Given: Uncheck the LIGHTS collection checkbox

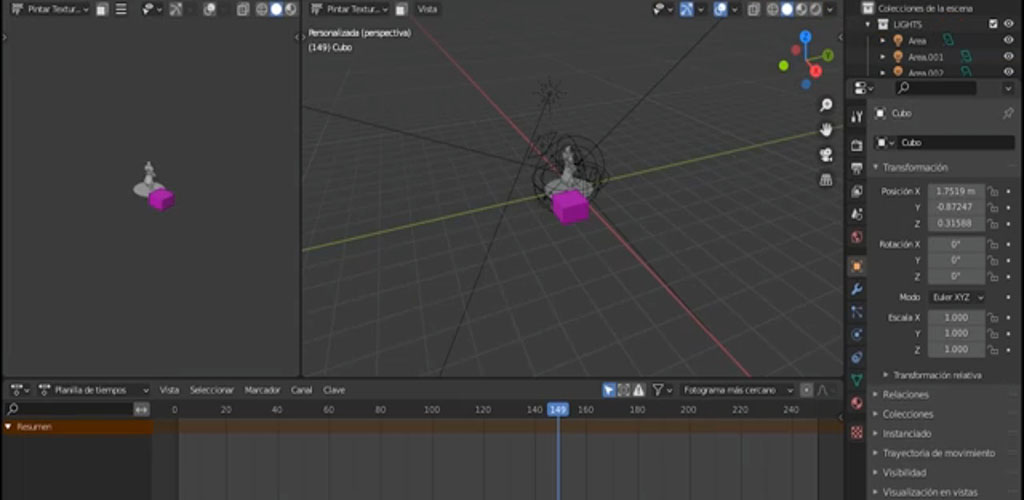Looking at the screenshot, I should click(992, 24).
